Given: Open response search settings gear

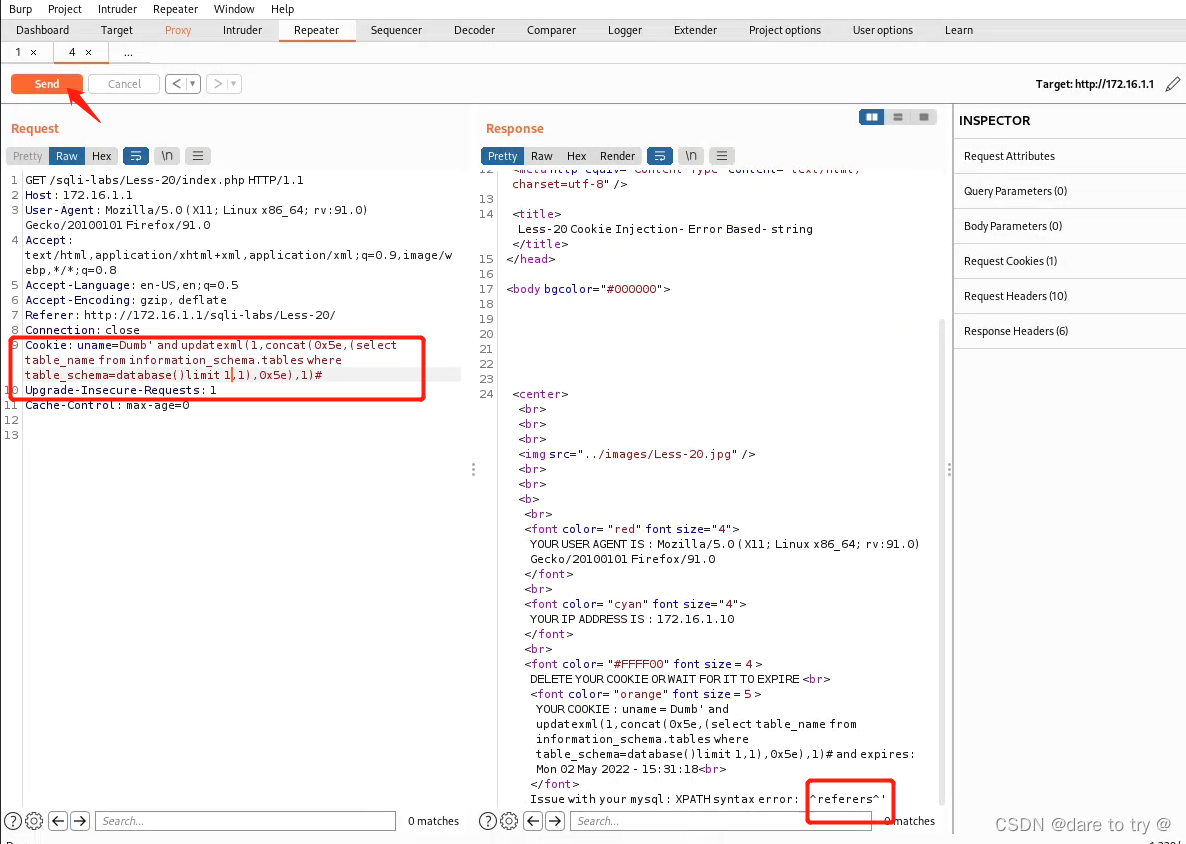Looking at the screenshot, I should (x=509, y=821).
